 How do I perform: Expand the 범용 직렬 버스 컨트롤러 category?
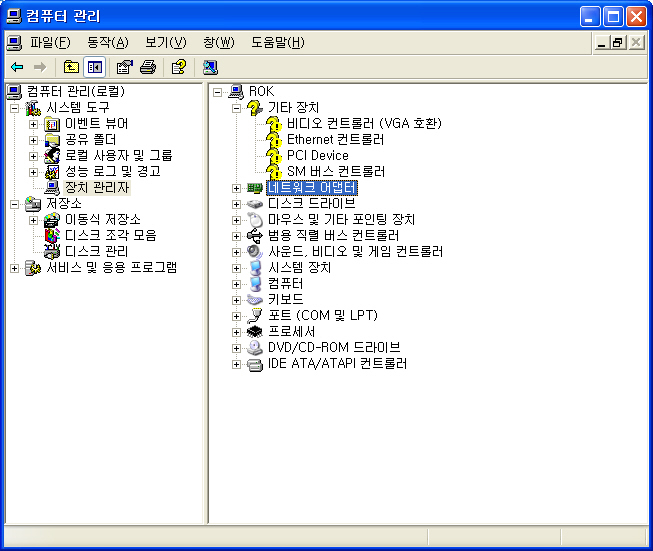point(237,236)
